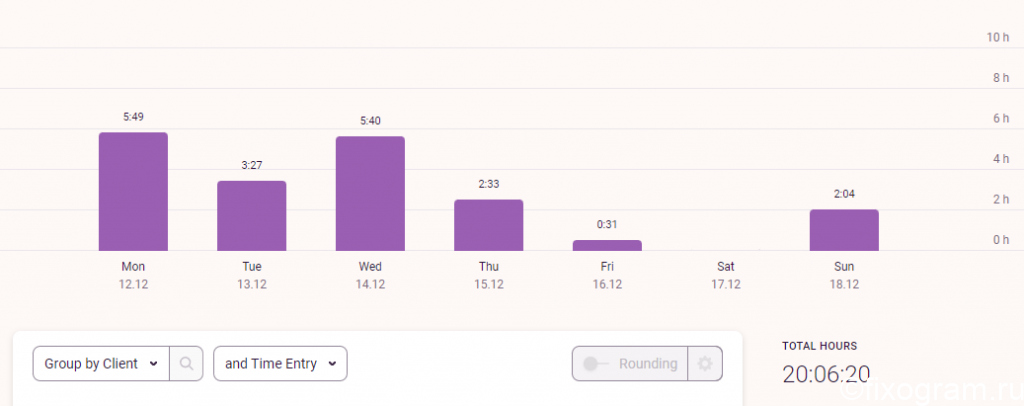Click the Rounding label text
The image size is (1024, 406).
[x=647, y=364]
